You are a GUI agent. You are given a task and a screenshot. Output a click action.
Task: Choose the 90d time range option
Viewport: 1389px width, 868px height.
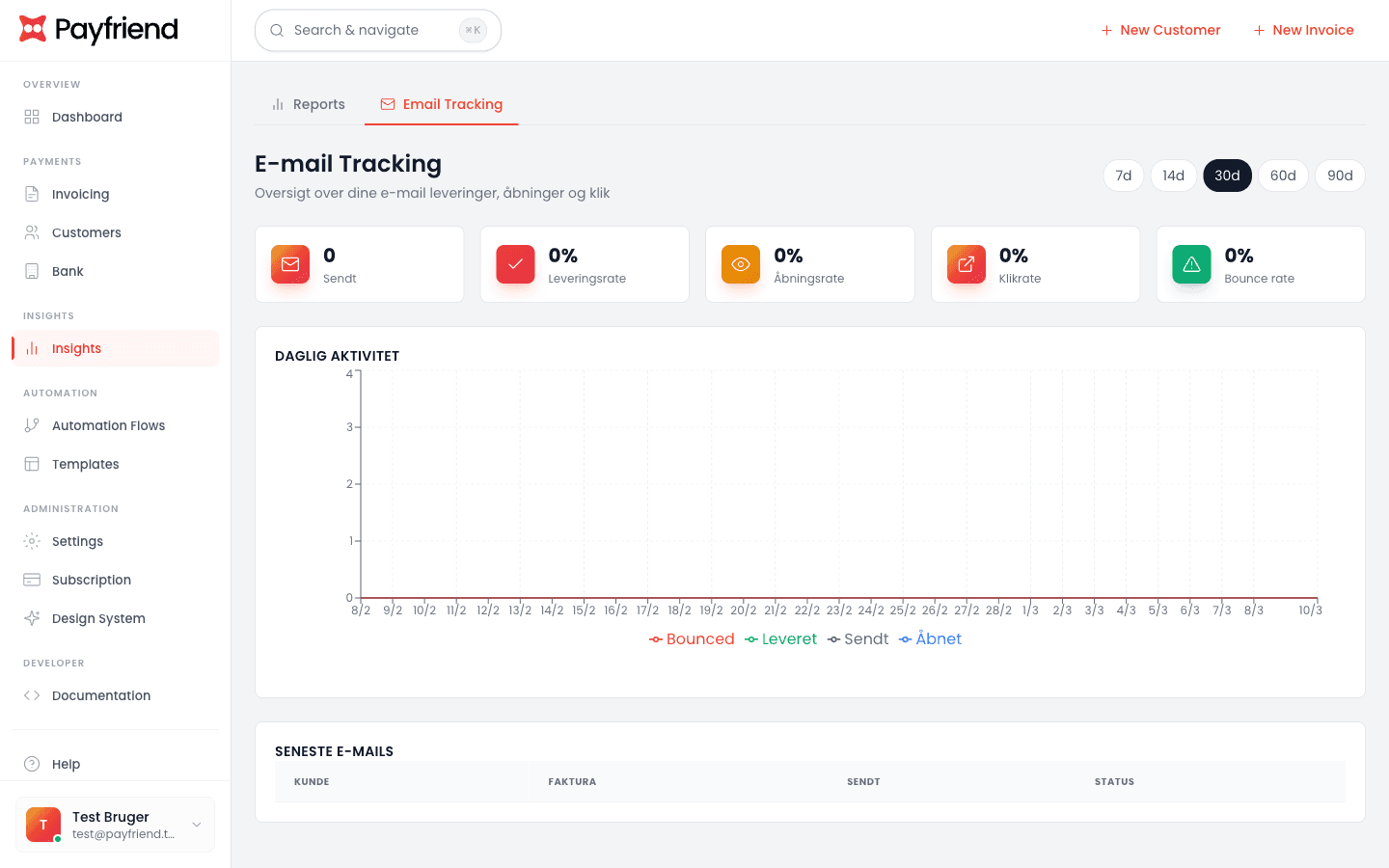[1339, 176]
